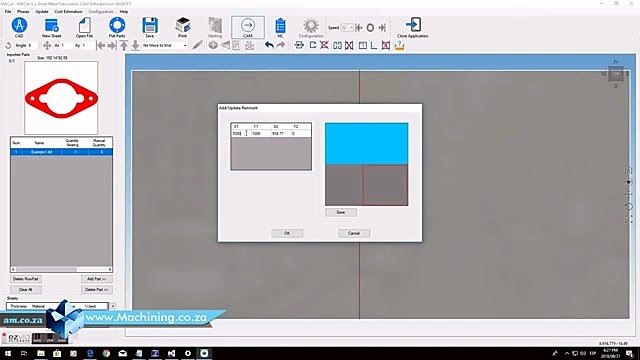Confirm remnant dialog with OK
This screenshot has height=360, width=640.
point(287,233)
